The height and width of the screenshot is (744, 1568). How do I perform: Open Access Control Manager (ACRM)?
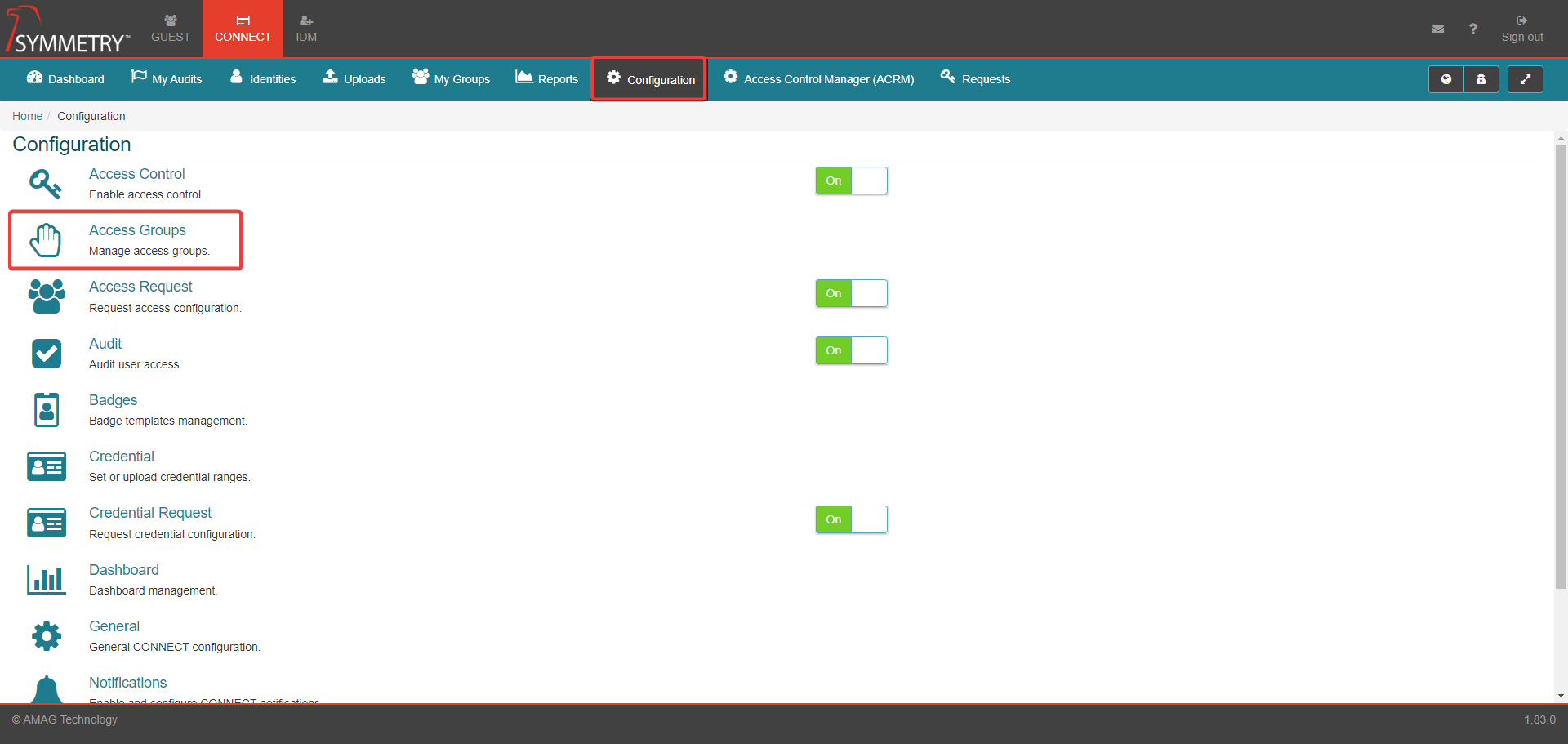(818, 79)
